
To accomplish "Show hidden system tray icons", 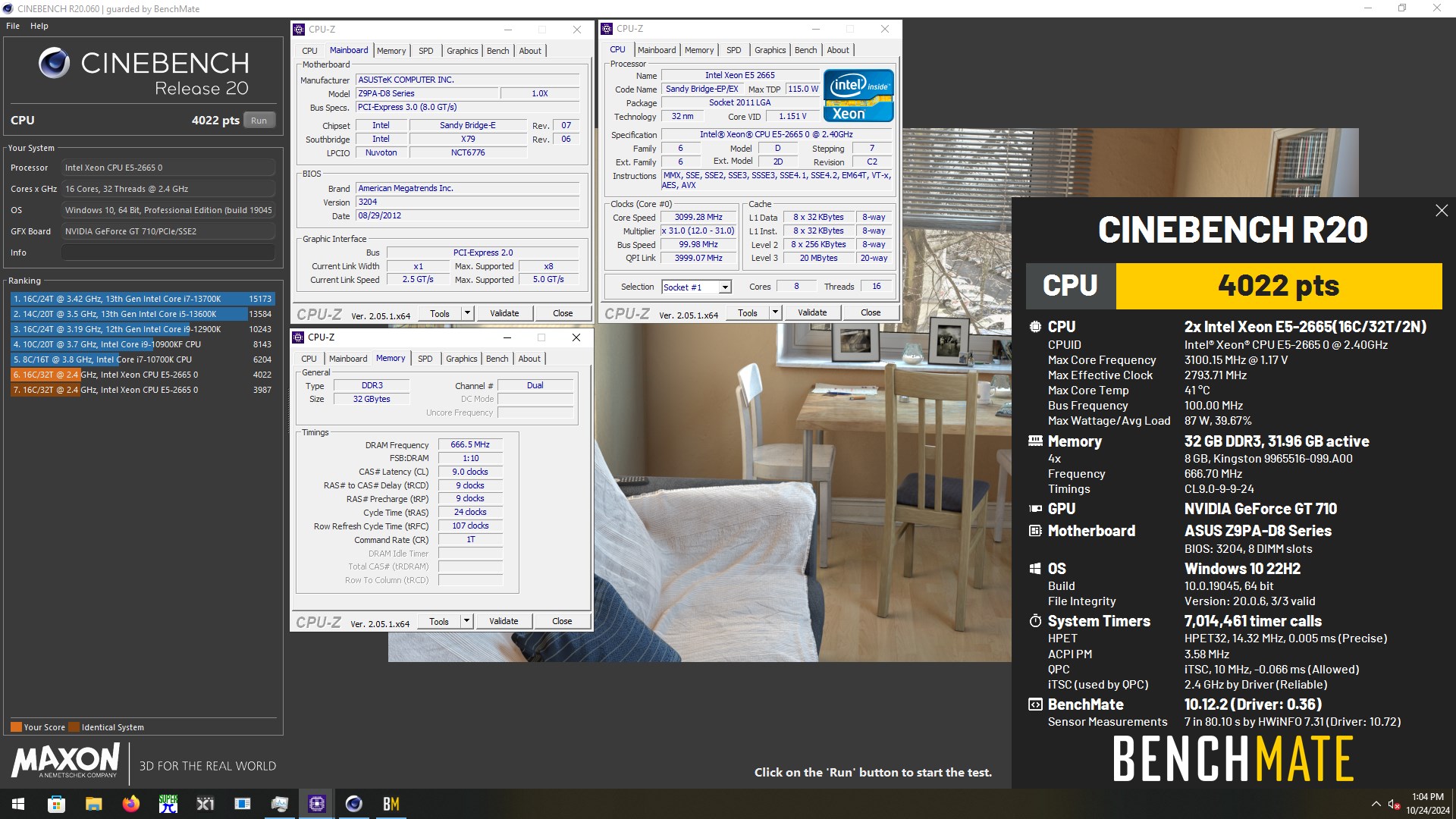I will (x=1376, y=804).
